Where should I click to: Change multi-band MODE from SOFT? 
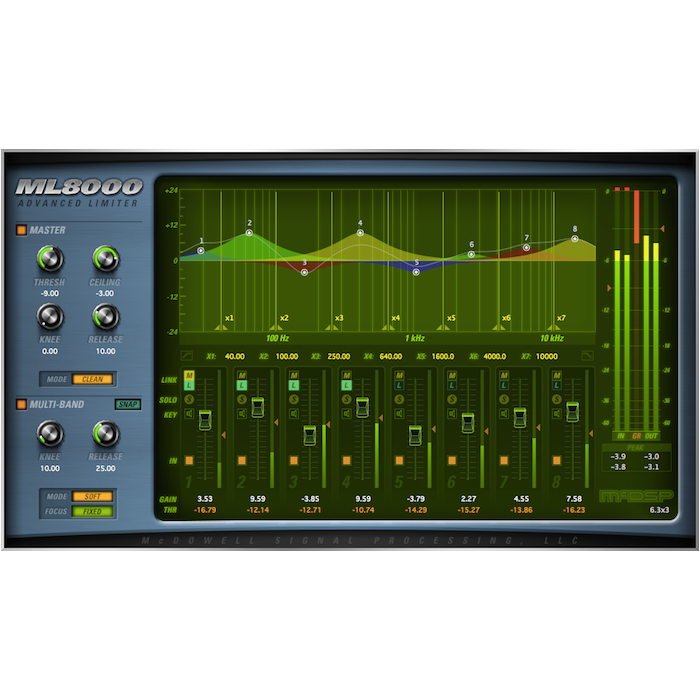tap(92, 496)
